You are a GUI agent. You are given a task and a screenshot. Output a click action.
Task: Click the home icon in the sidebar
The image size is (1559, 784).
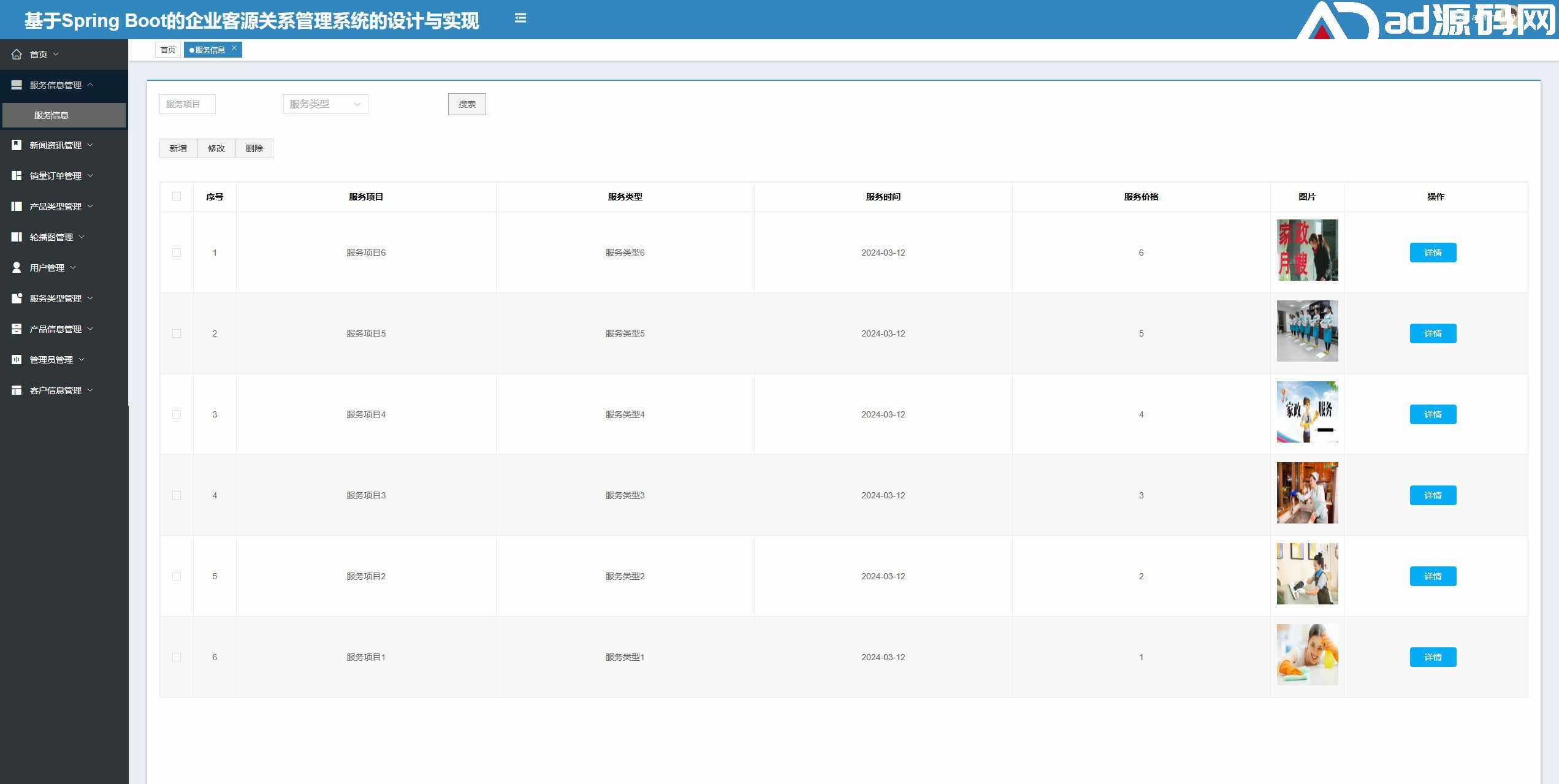pyautogui.click(x=17, y=55)
